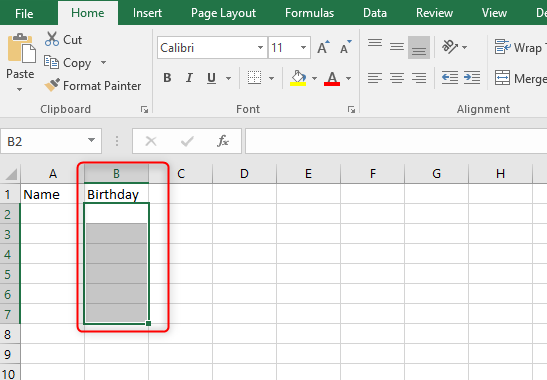The width and height of the screenshot is (547, 380).
Task: Select Middle Align icon
Action: (x=397, y=47)
